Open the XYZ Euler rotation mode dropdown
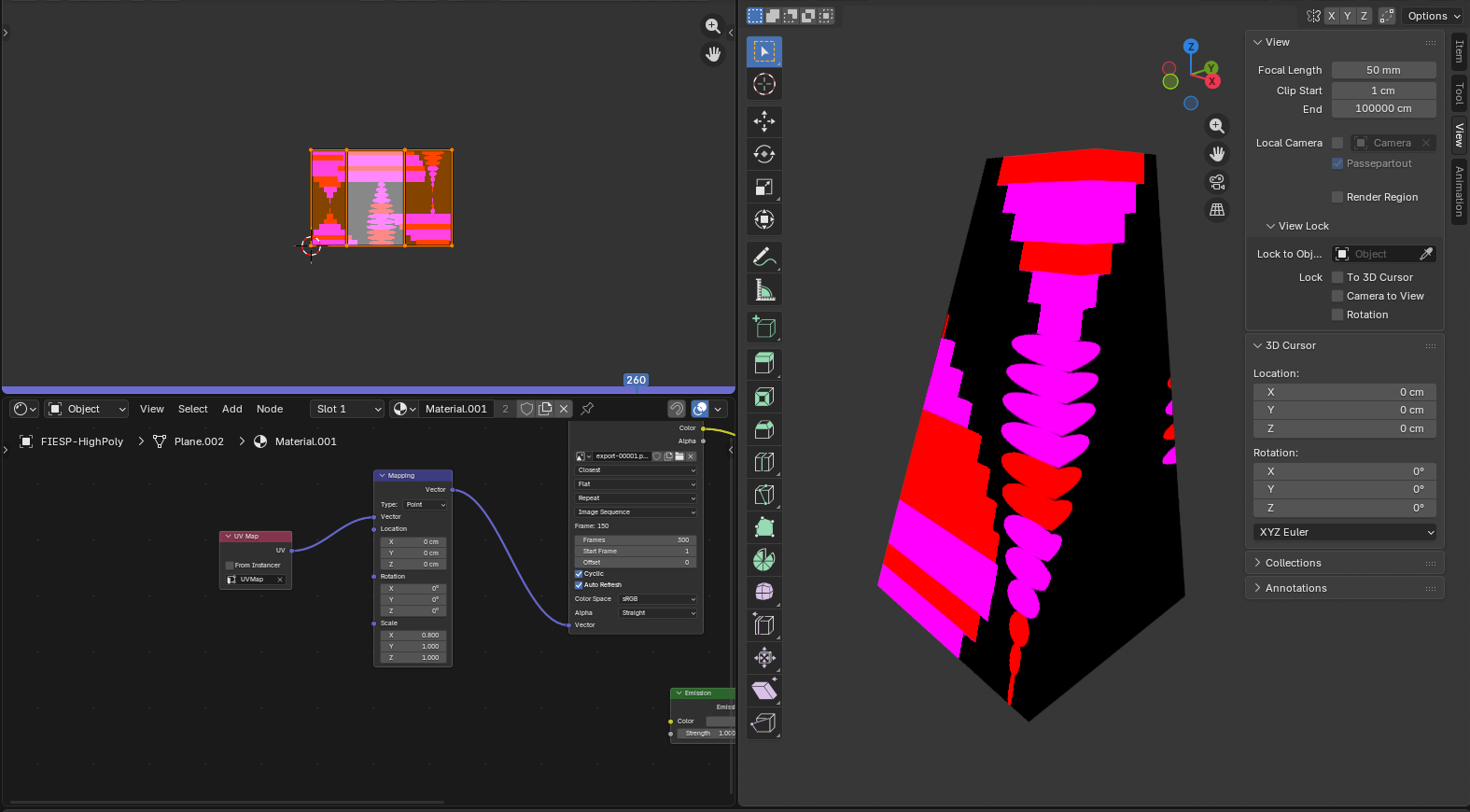Screen dimensions: 1470x812 pos(1345,532)
